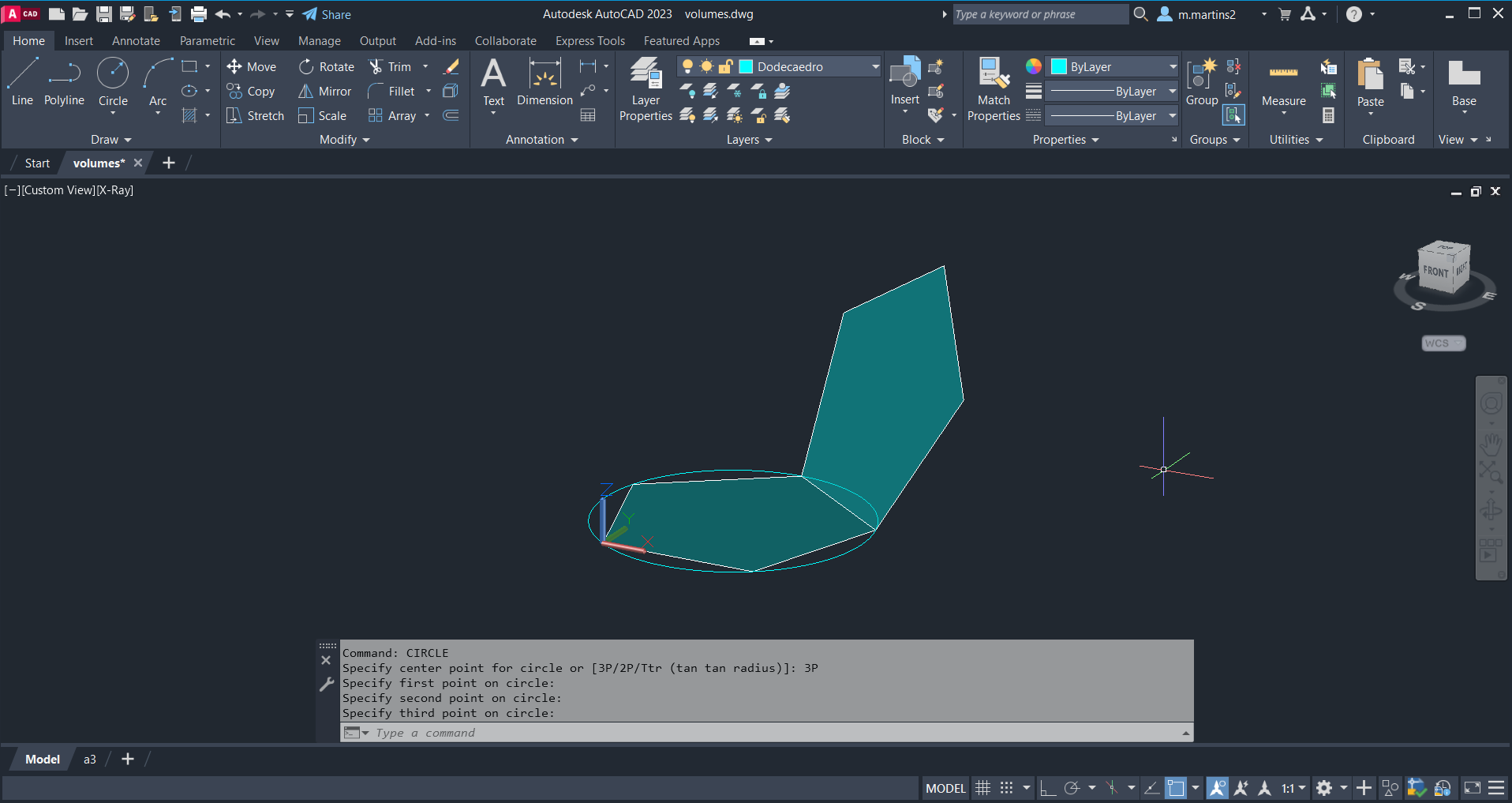Click the Share button
The image size is (1512, 803).
tap(327, 14)
